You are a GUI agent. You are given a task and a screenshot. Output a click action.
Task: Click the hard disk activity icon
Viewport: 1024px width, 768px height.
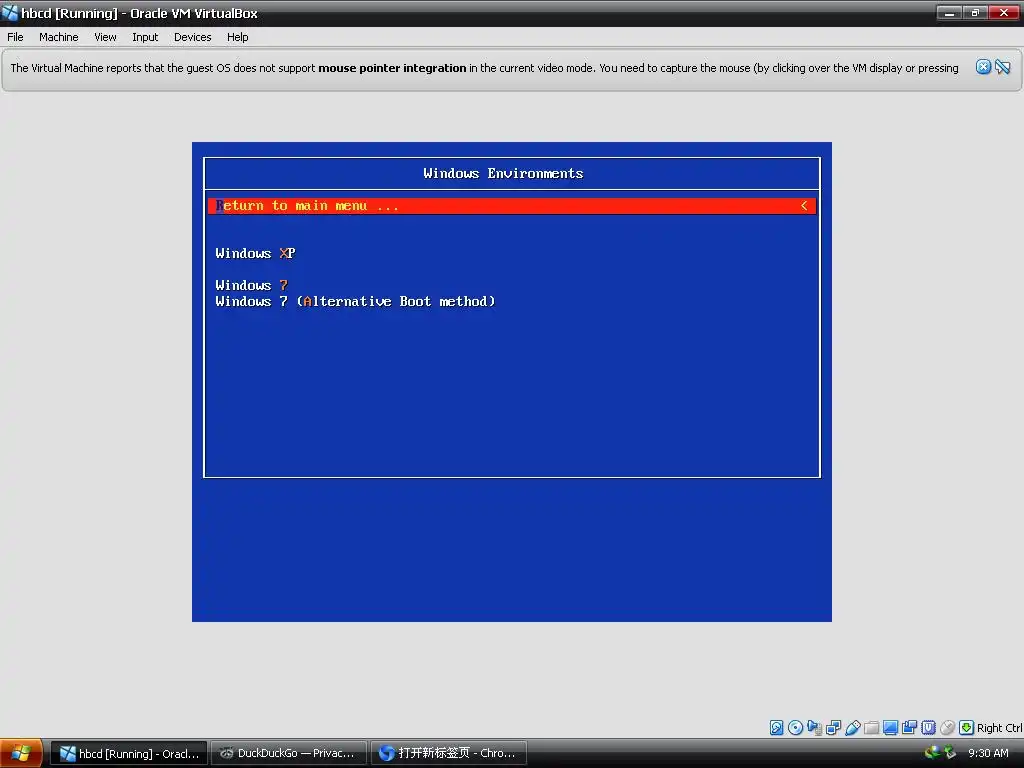pos(776,728)
